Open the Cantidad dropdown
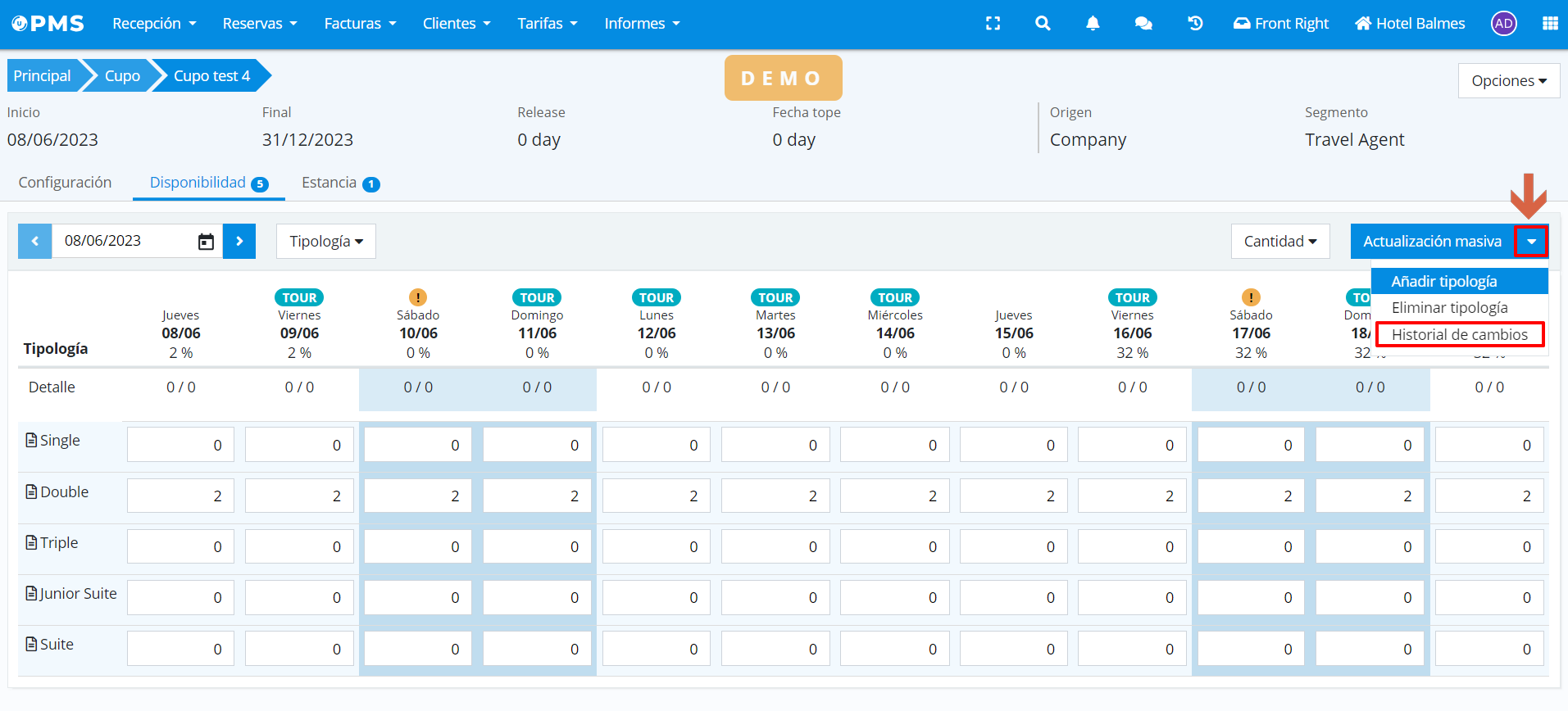The image size is (1568, 711). click(x=1279, y=242)
